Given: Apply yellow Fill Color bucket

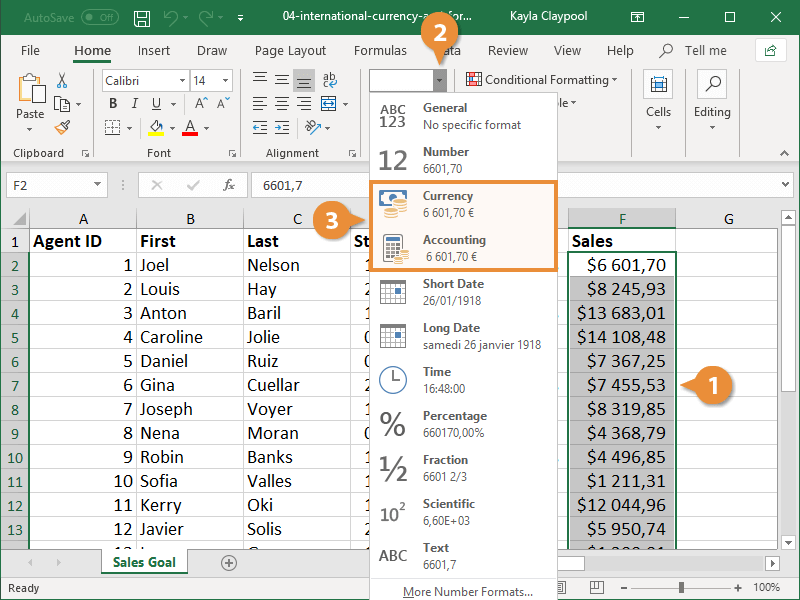Looking at the screenshot, I should point(156,128).
